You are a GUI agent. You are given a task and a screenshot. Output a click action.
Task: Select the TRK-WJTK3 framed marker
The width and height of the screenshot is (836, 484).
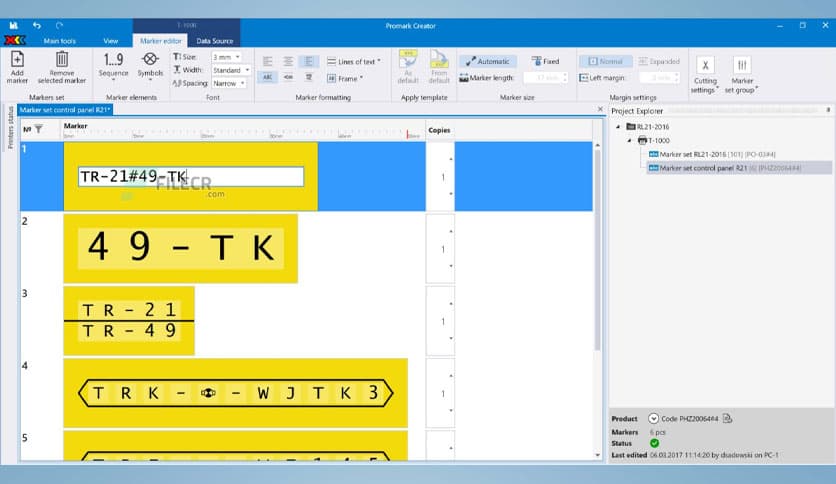point(236,393)
